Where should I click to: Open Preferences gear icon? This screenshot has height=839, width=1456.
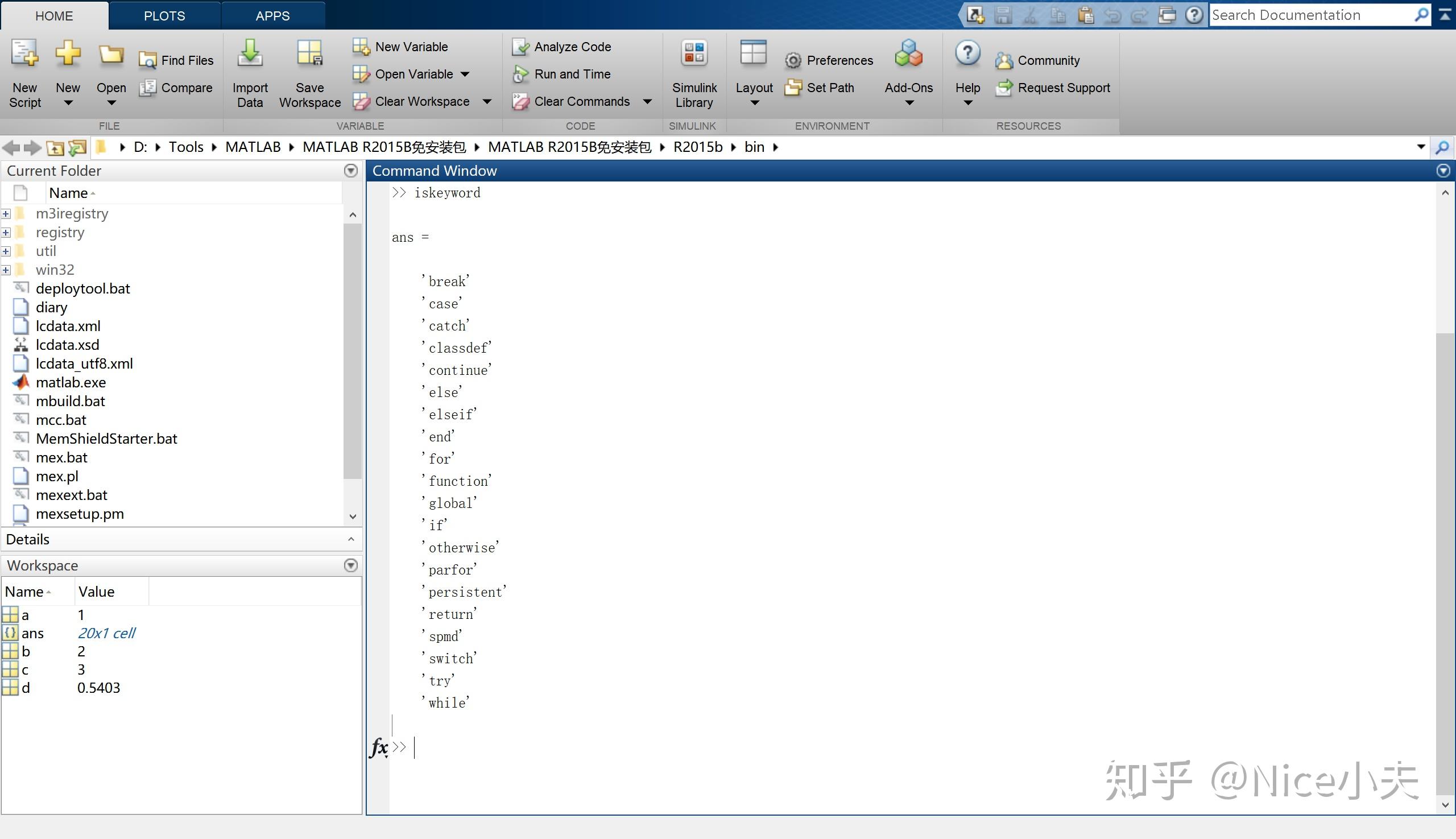[x=793, y=60]
